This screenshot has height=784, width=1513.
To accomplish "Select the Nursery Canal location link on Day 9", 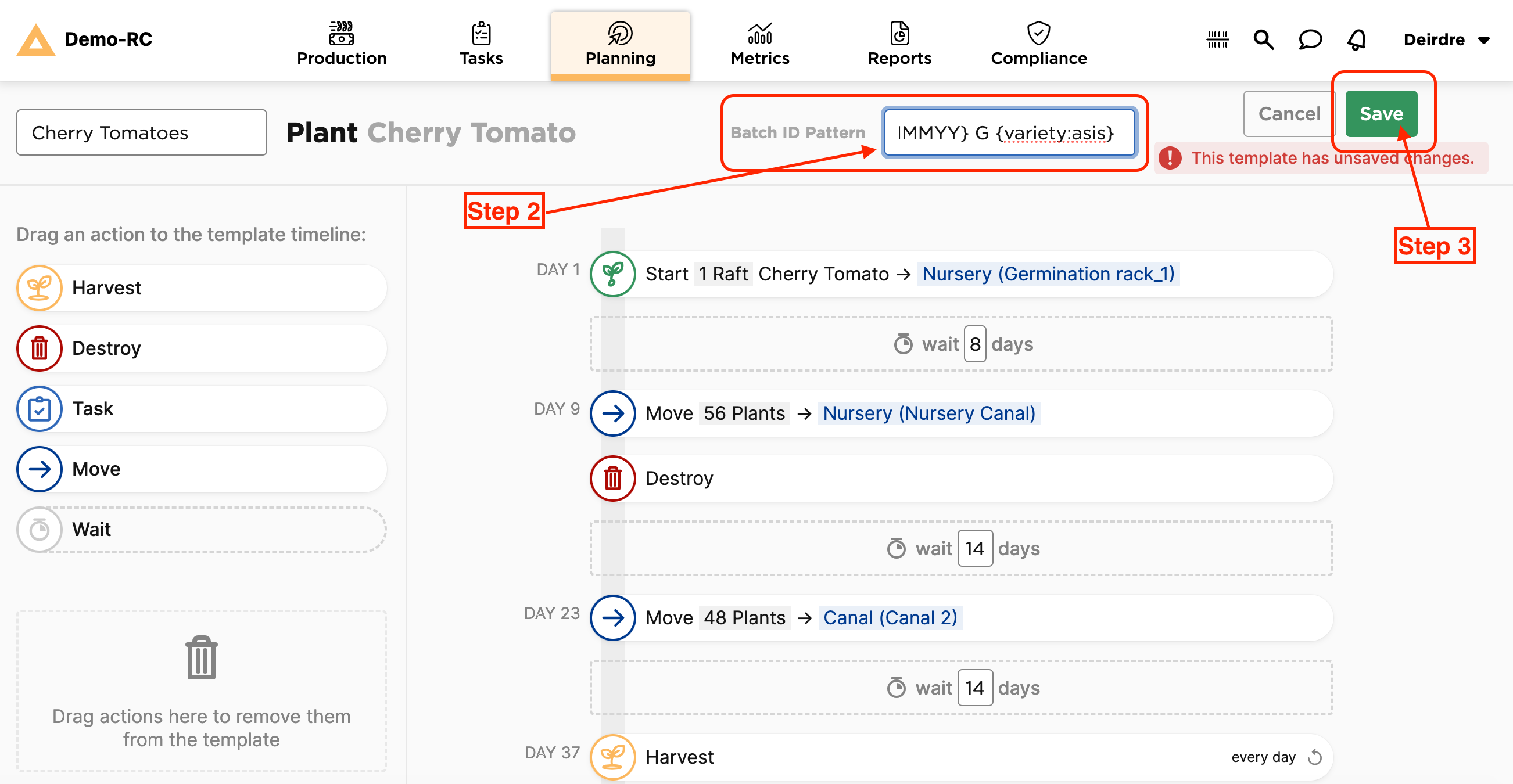I will point(927,412).
